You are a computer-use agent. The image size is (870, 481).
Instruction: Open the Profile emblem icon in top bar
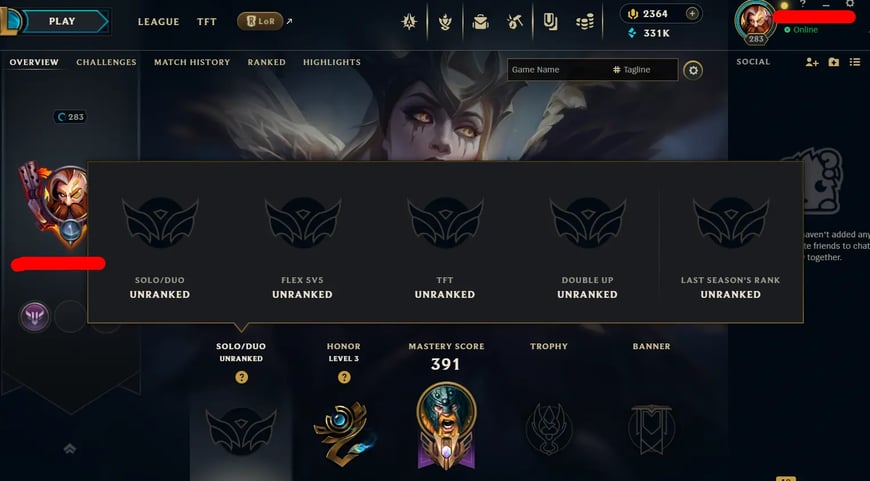[409, 22]
